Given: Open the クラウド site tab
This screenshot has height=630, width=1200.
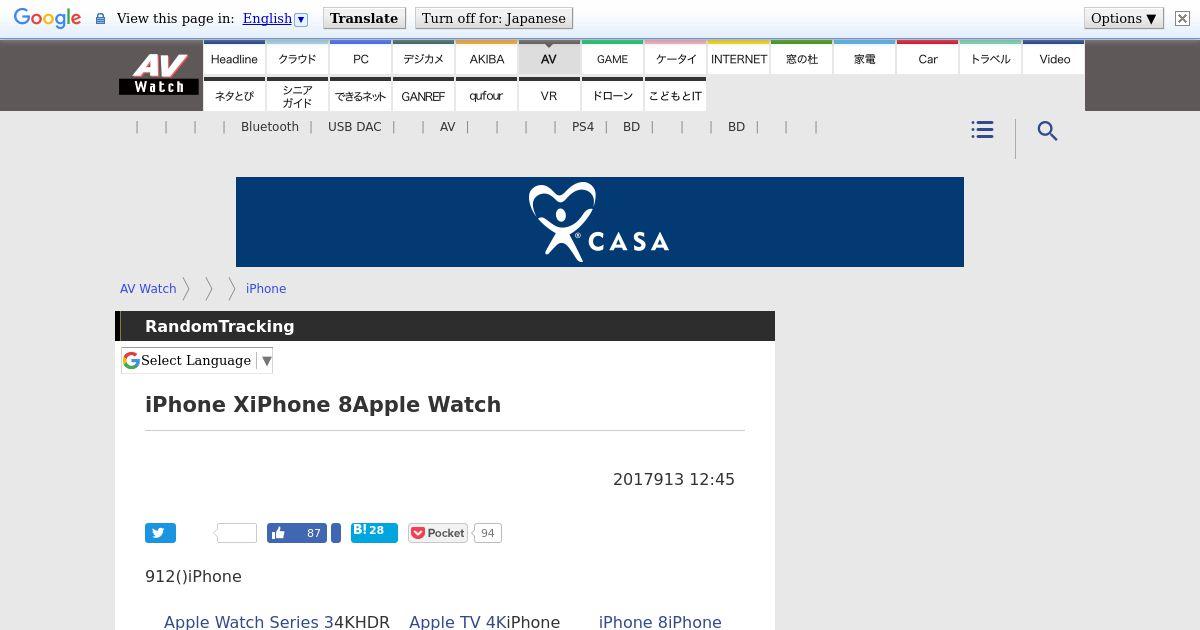Looking at the screenshot, I should [x=297, y=59].
